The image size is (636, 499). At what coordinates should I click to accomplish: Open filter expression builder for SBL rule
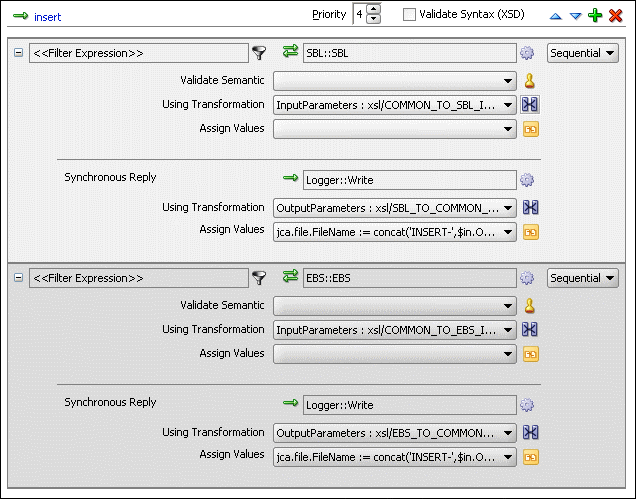[259, 53]
